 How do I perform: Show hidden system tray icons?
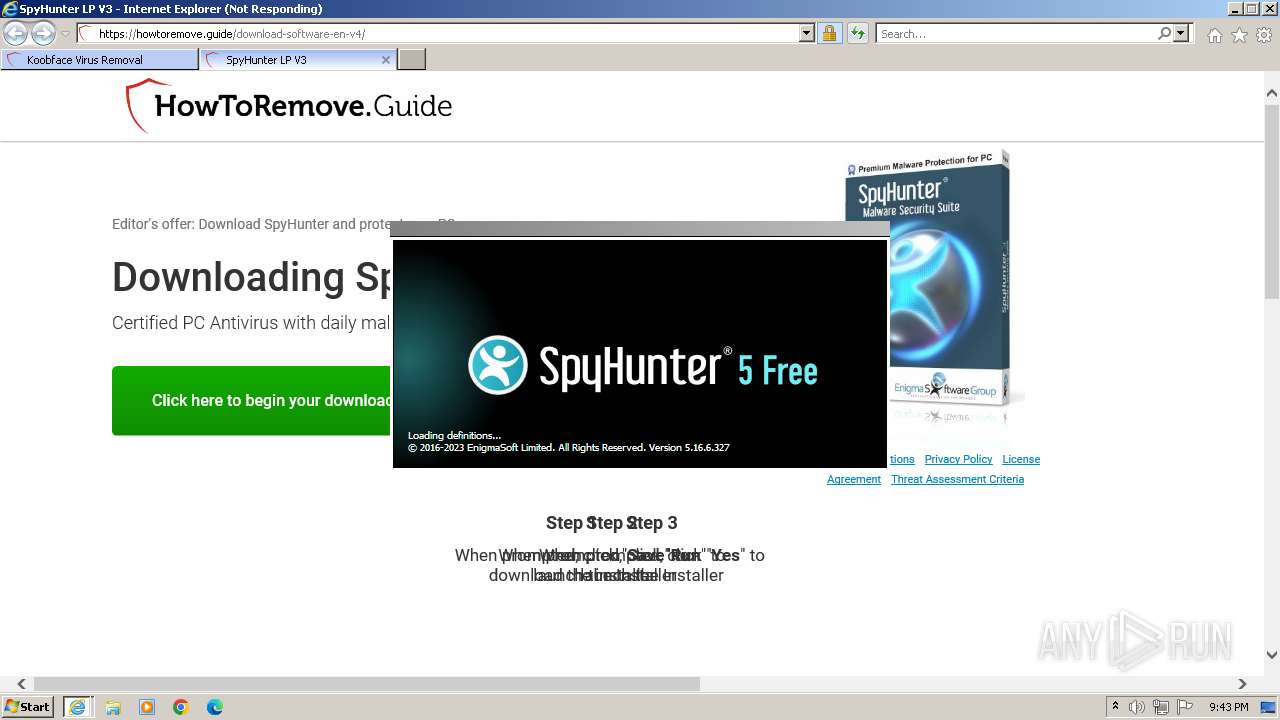coord(1115,707)
